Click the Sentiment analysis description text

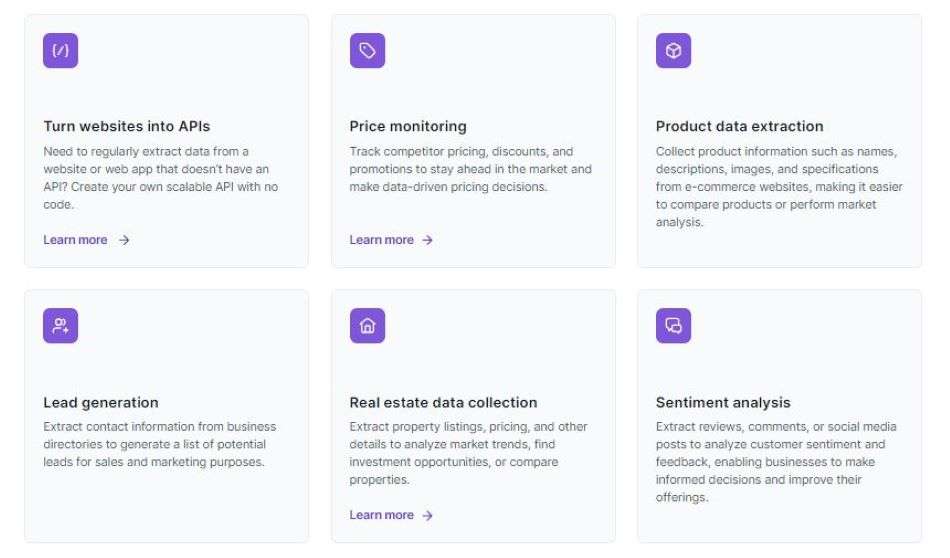point(776,462)
